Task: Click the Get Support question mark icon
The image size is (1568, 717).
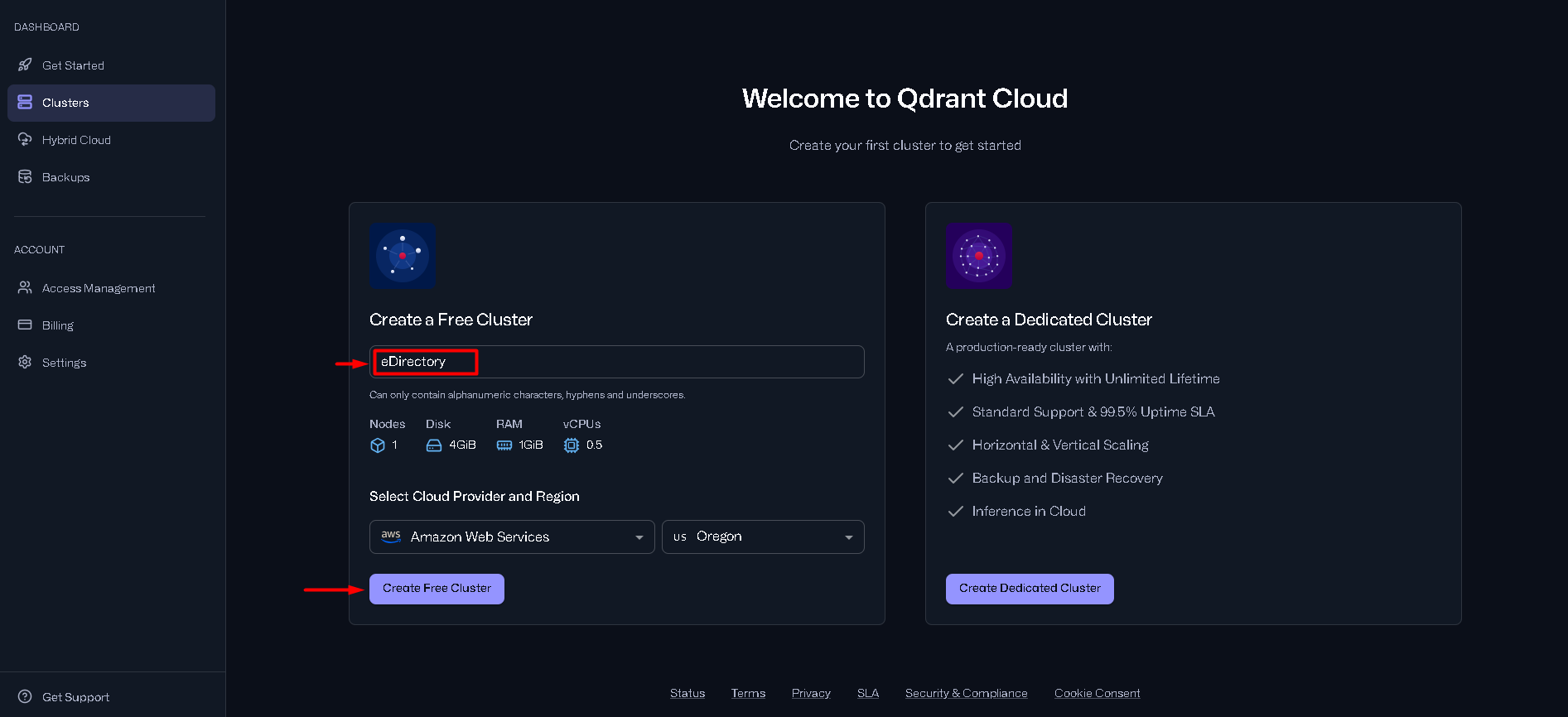Action: 25,696
